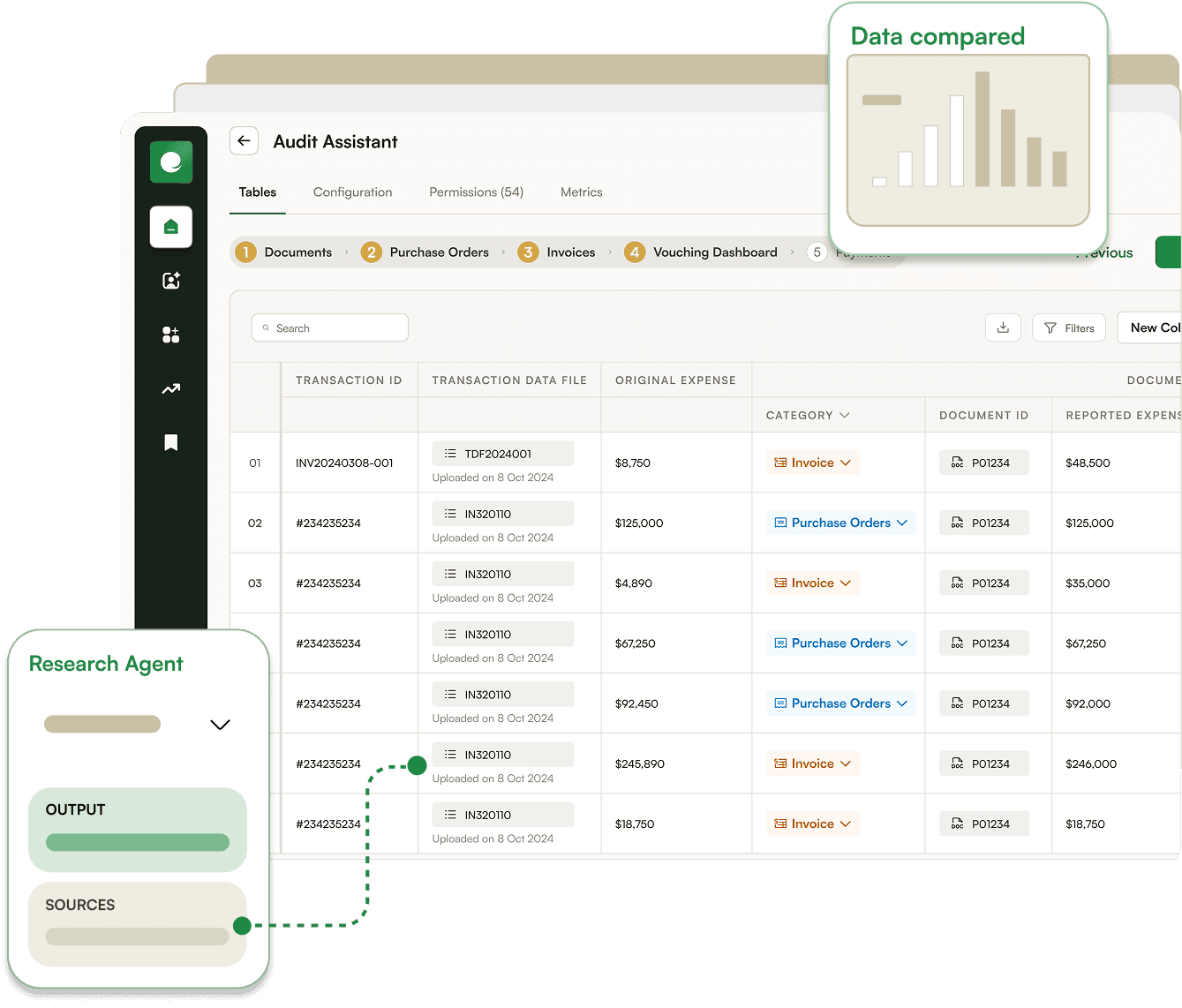Open Invoice dropdown in $245,890 row

(x=813, y=764)
